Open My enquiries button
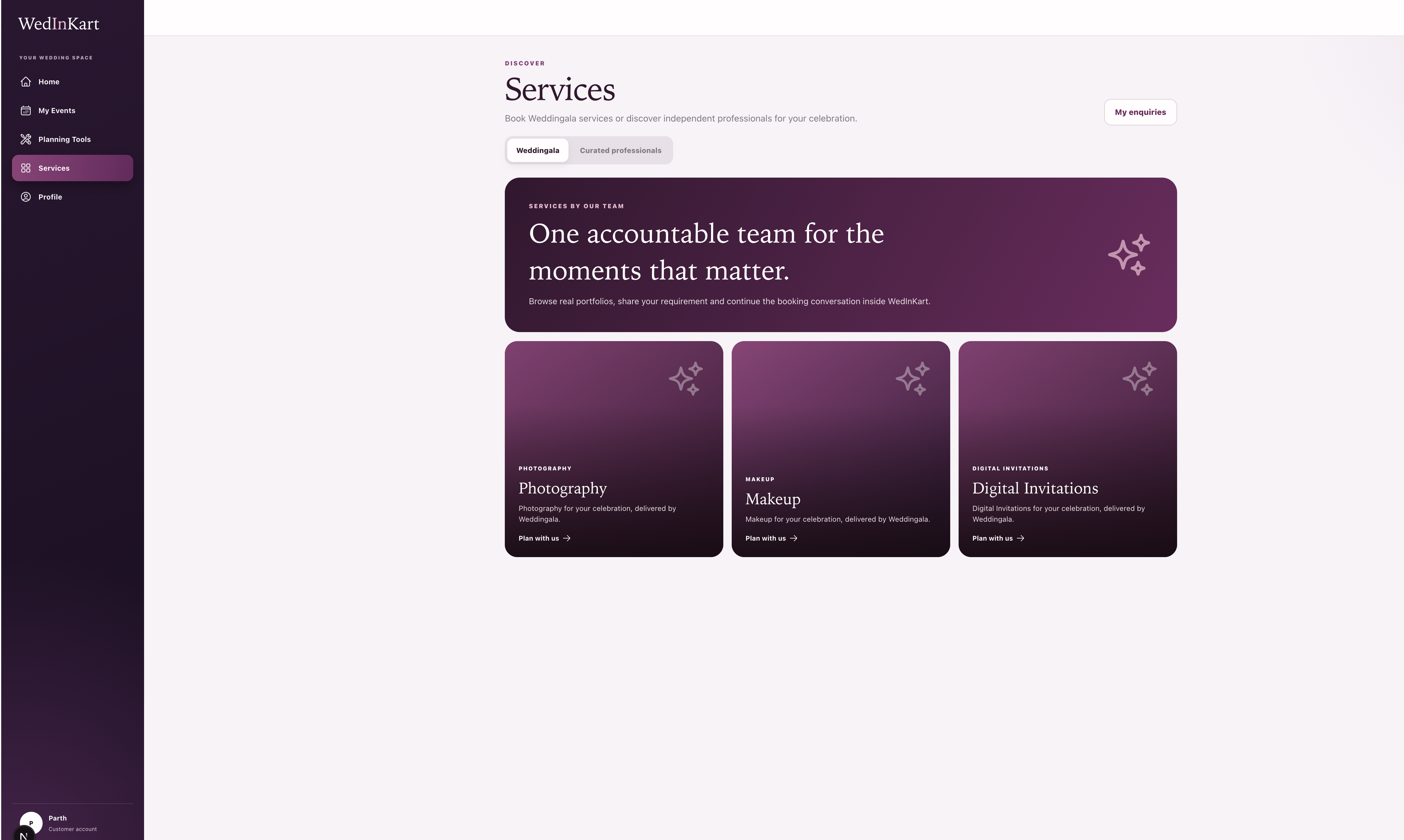Viewport: 1404px width, 840px height. pyautogui.click(x=1140, y=112)
